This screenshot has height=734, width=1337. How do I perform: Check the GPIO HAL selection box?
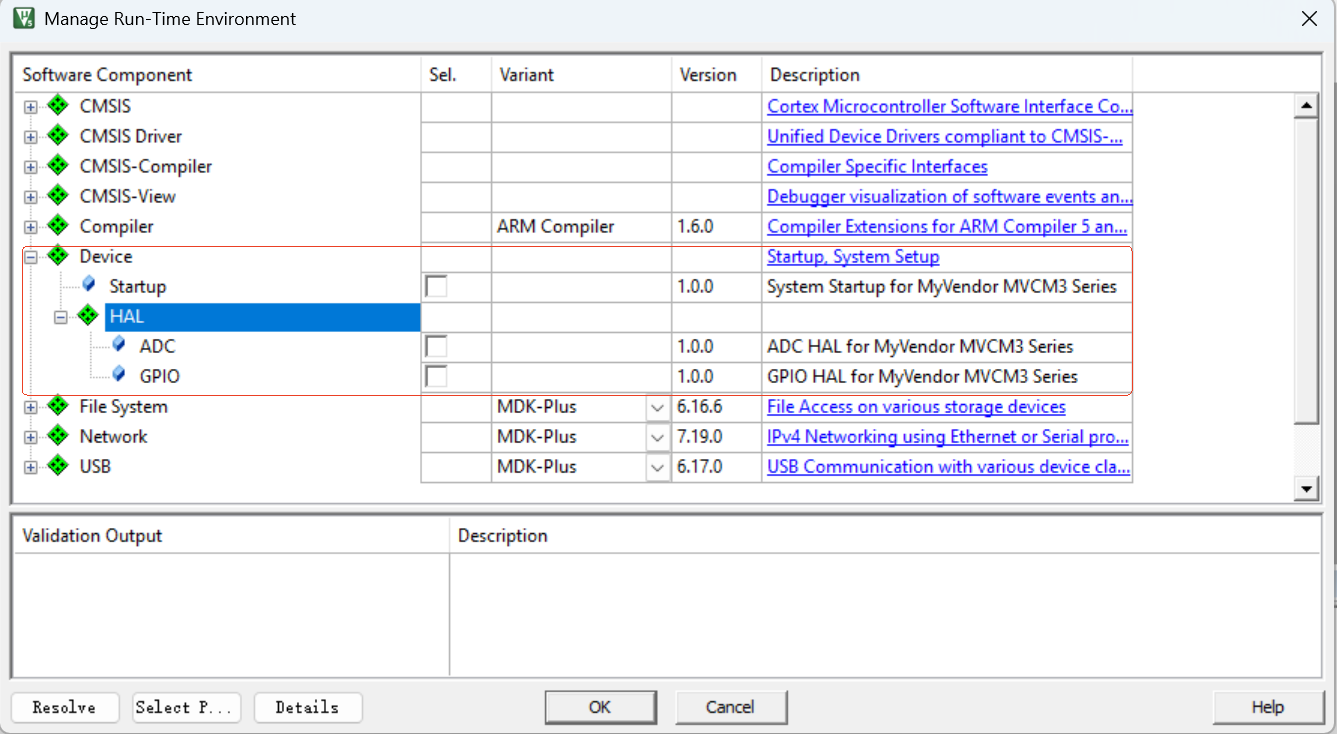(x=436, y=377)
